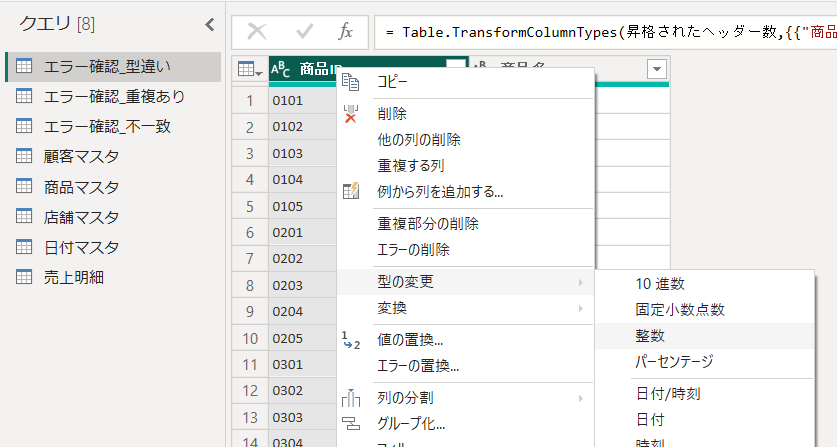
Task: Open the 店舗マスタ query
Action: coord(113,217)
